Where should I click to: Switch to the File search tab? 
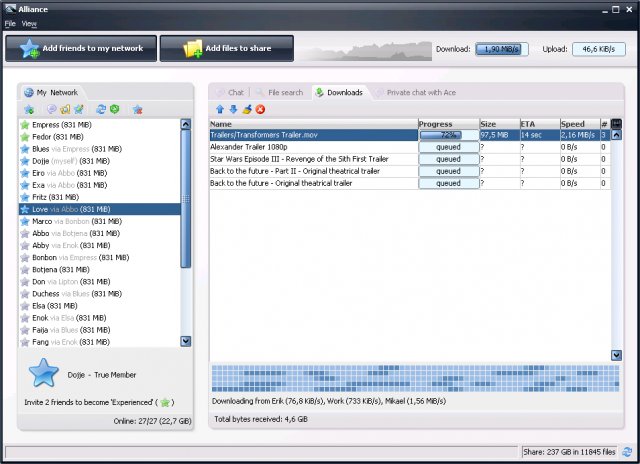tap(279, 93)
